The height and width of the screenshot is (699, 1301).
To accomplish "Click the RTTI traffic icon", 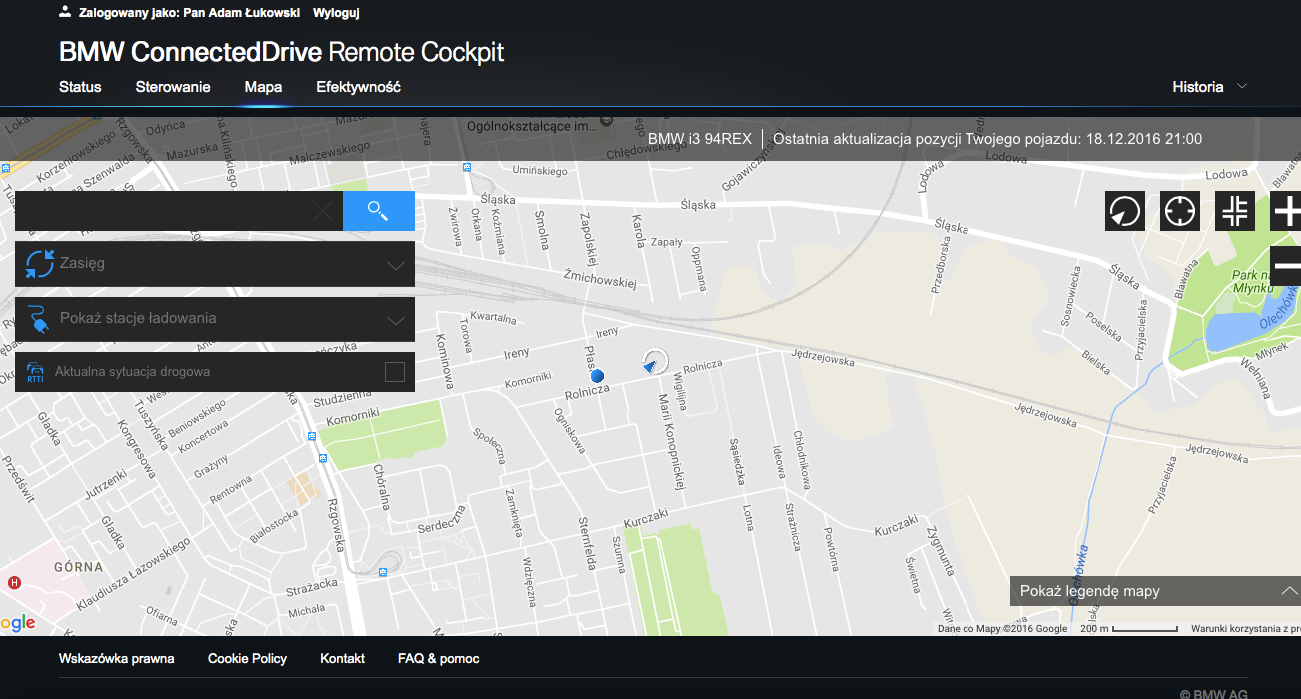I will (35, 373).
